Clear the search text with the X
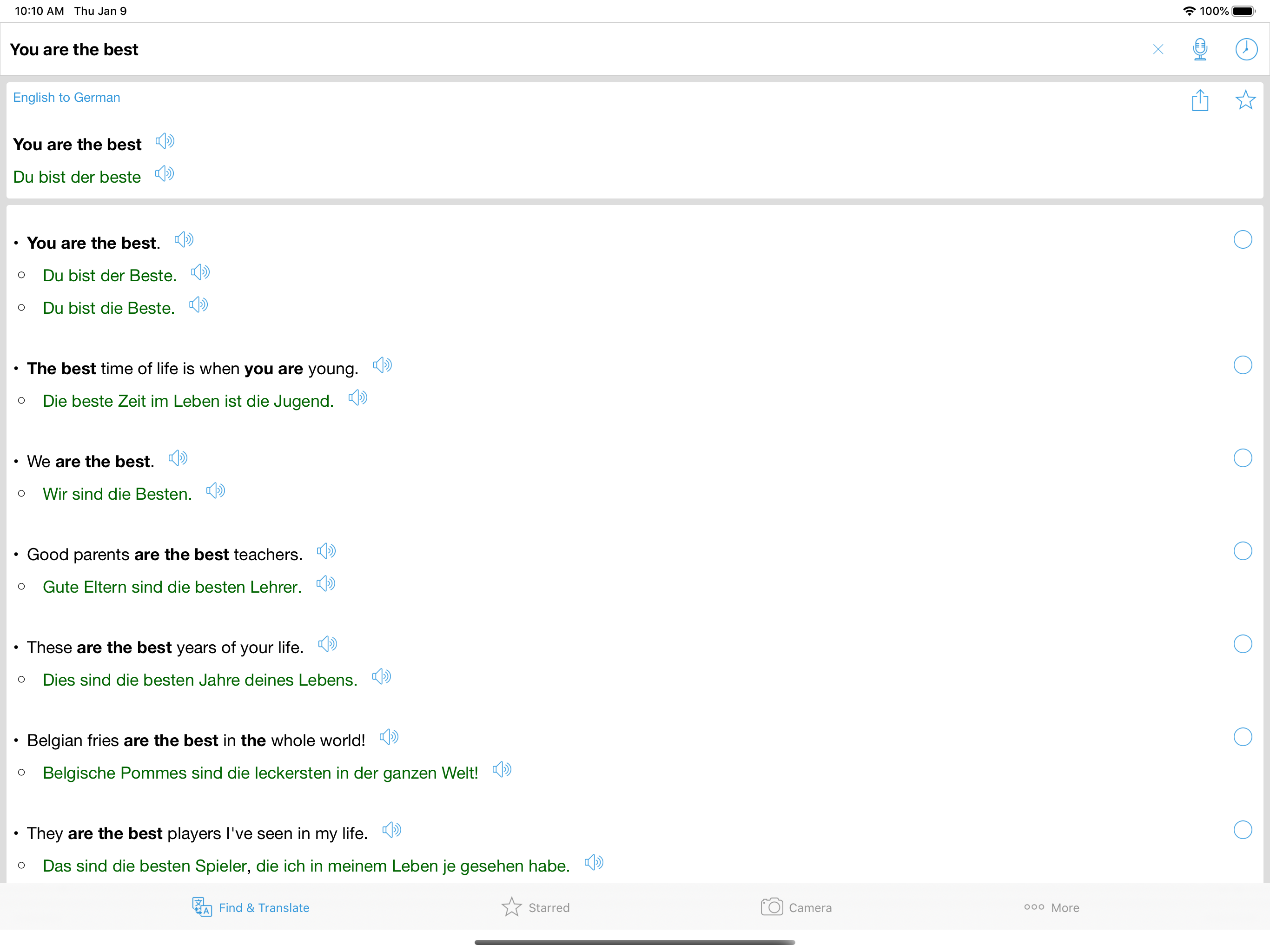This screenshot has width=1270, height=952. click(x=1158, y=49)
